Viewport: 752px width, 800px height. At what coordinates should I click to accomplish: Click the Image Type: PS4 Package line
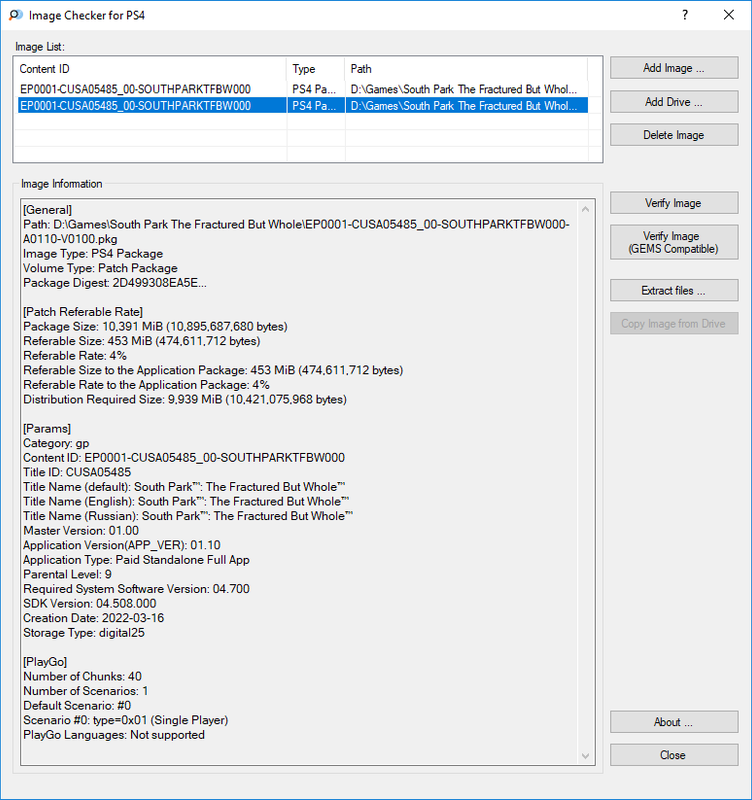click(93, 254)
